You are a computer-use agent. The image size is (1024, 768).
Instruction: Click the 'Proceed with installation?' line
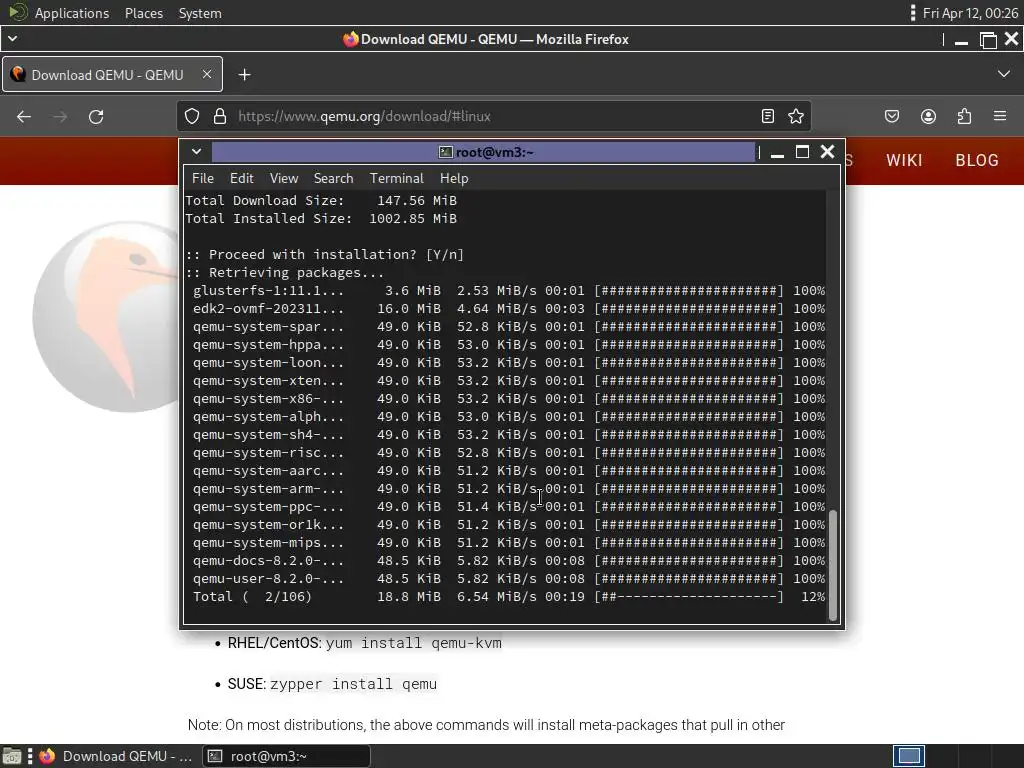(325, 254)
